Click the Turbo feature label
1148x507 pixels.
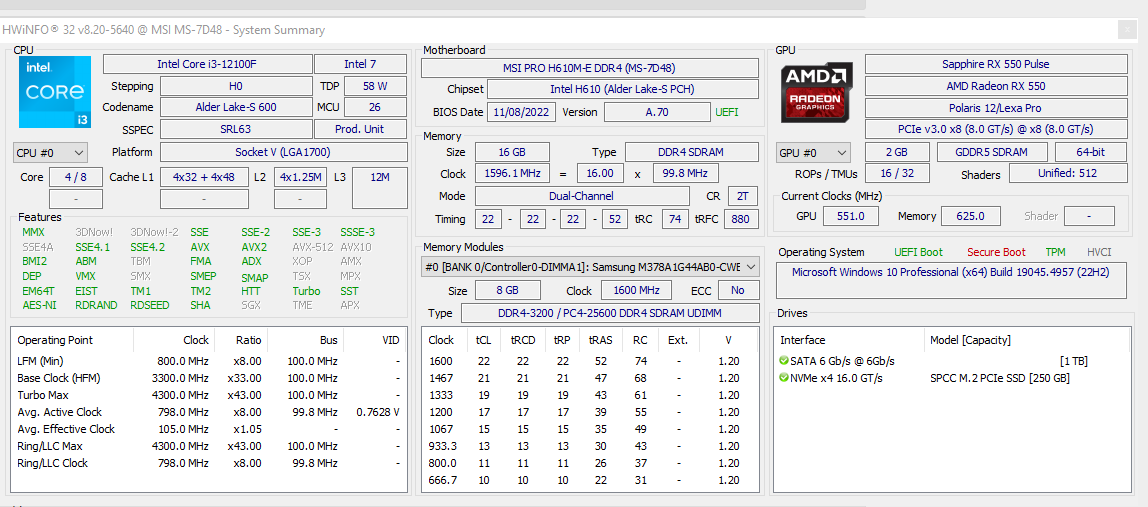[x=306, y=291]
